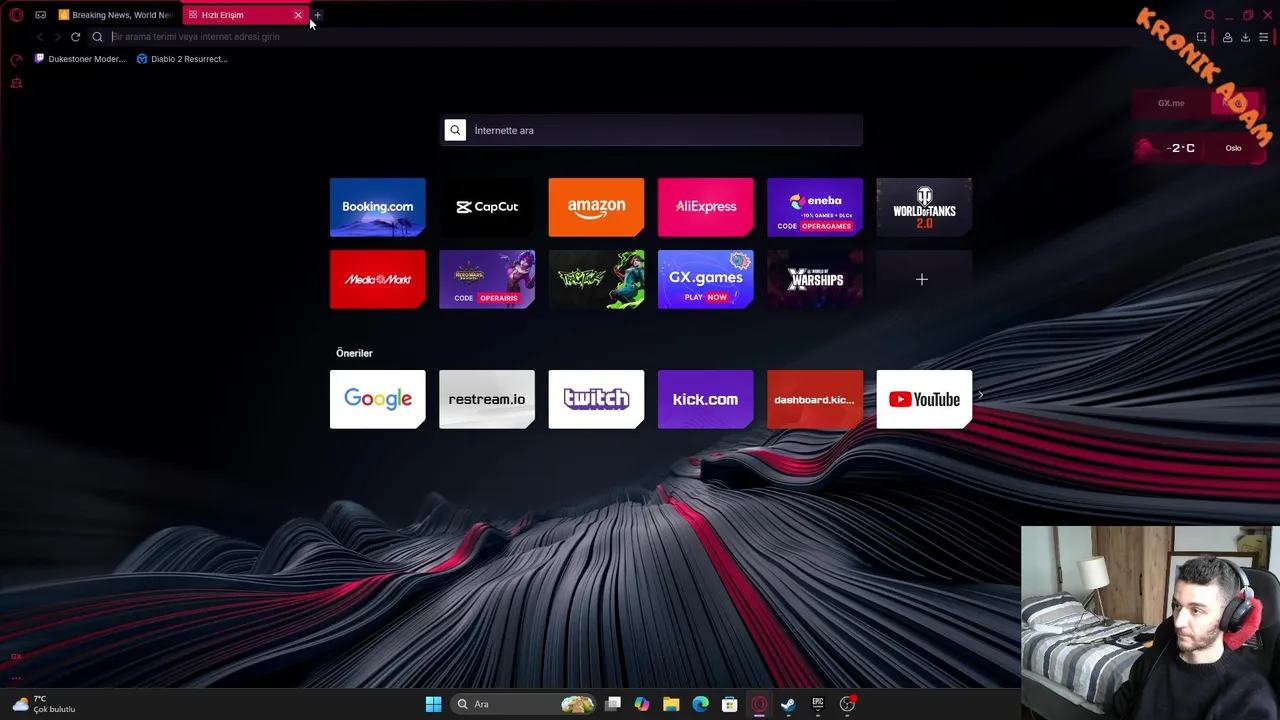Focus the address bar input field
This screenshot has height=720, width=1280.
(640, 37)
